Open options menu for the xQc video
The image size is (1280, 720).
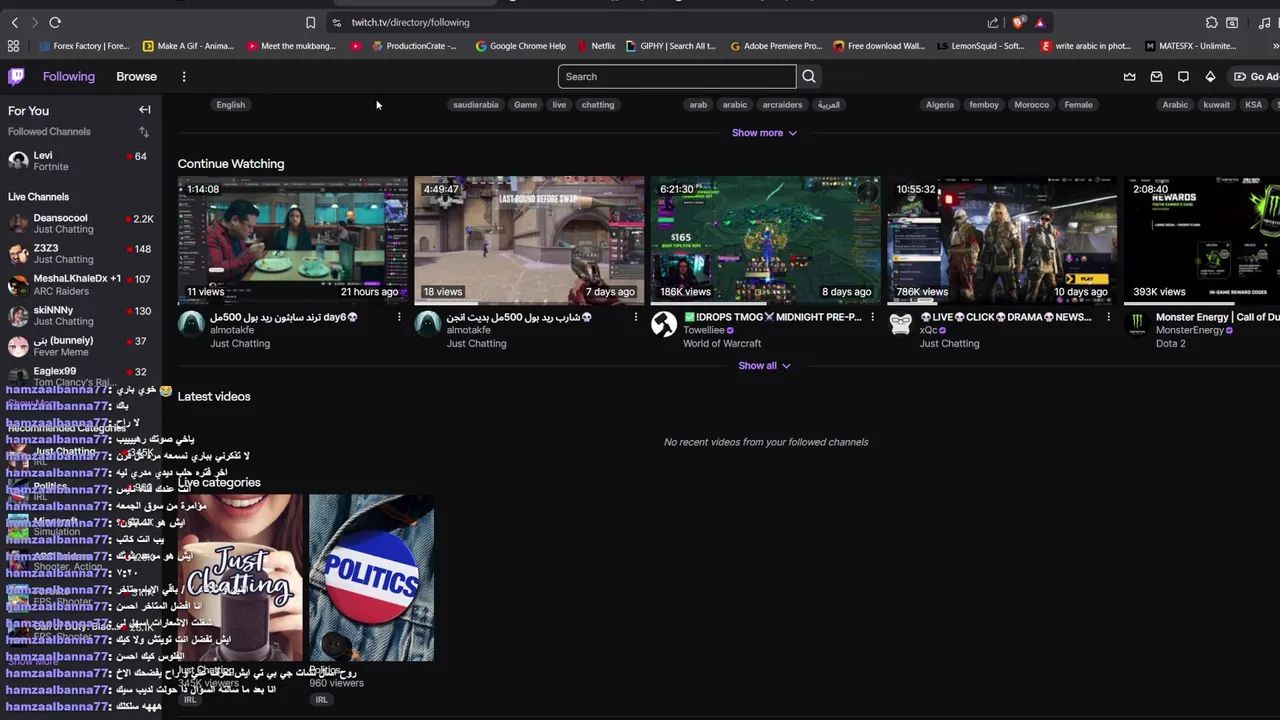(1108, 317)
